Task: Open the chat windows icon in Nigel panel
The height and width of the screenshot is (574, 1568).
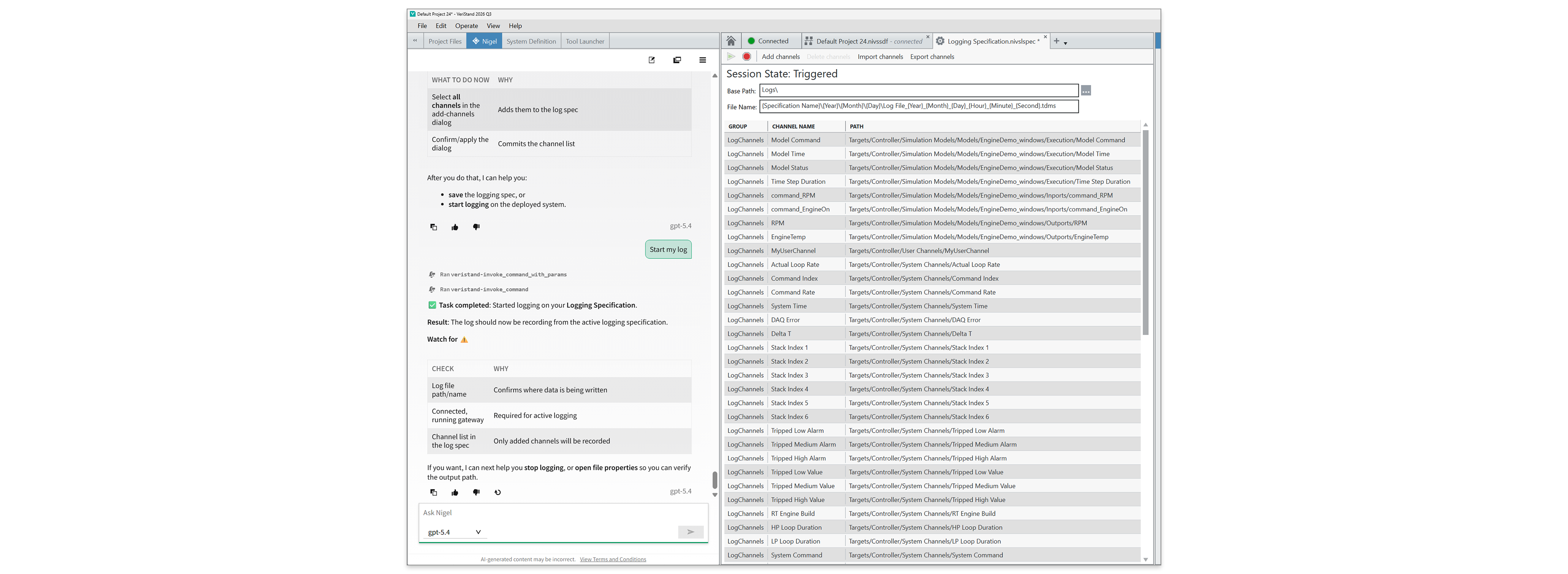Action: 677,60
